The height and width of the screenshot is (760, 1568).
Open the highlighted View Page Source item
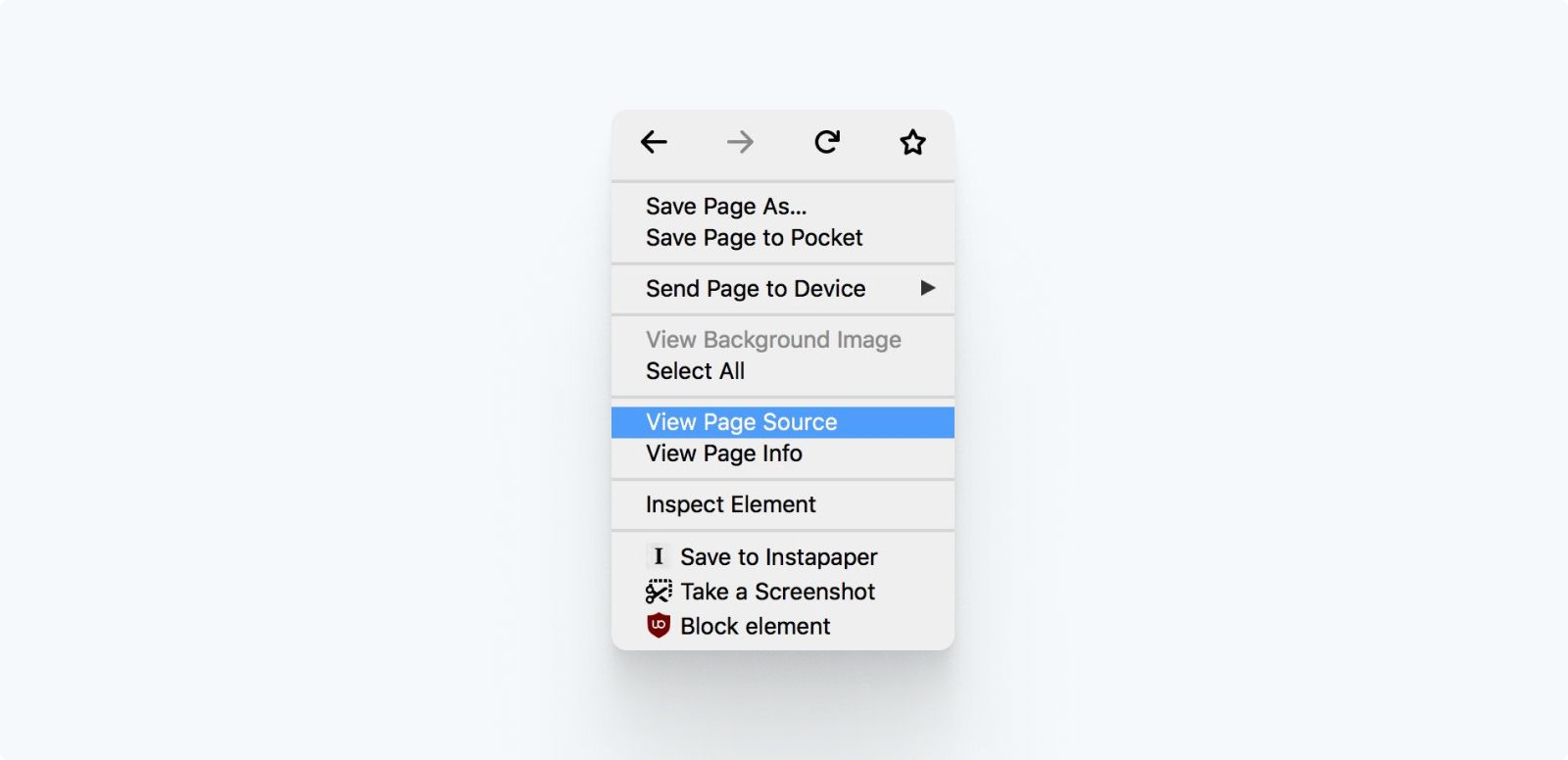coord(783,422)
